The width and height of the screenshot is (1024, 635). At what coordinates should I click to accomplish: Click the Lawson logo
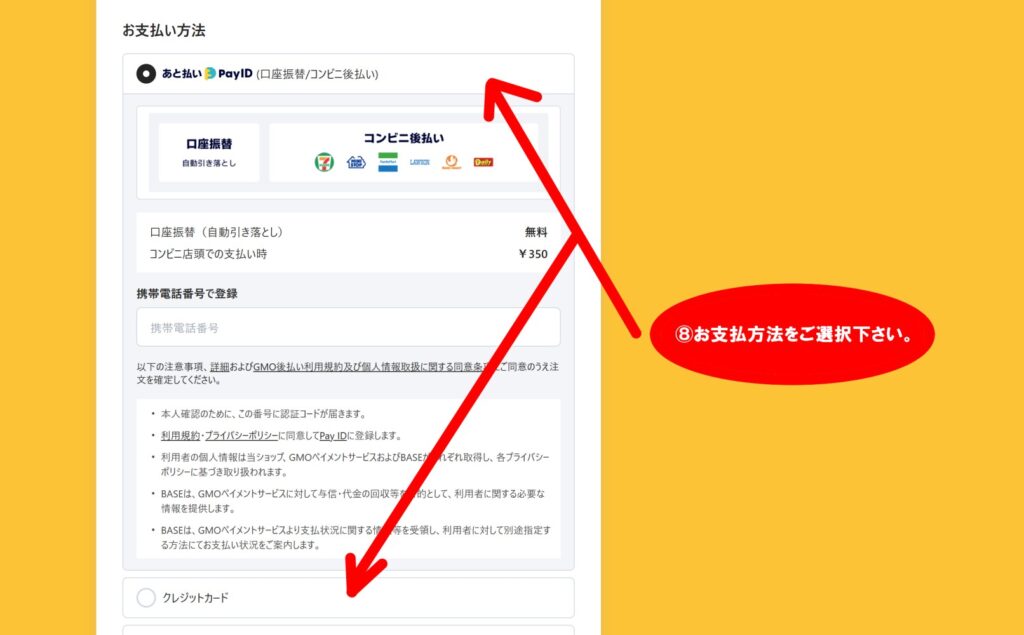pyautogui.click(x=420, y=162)
